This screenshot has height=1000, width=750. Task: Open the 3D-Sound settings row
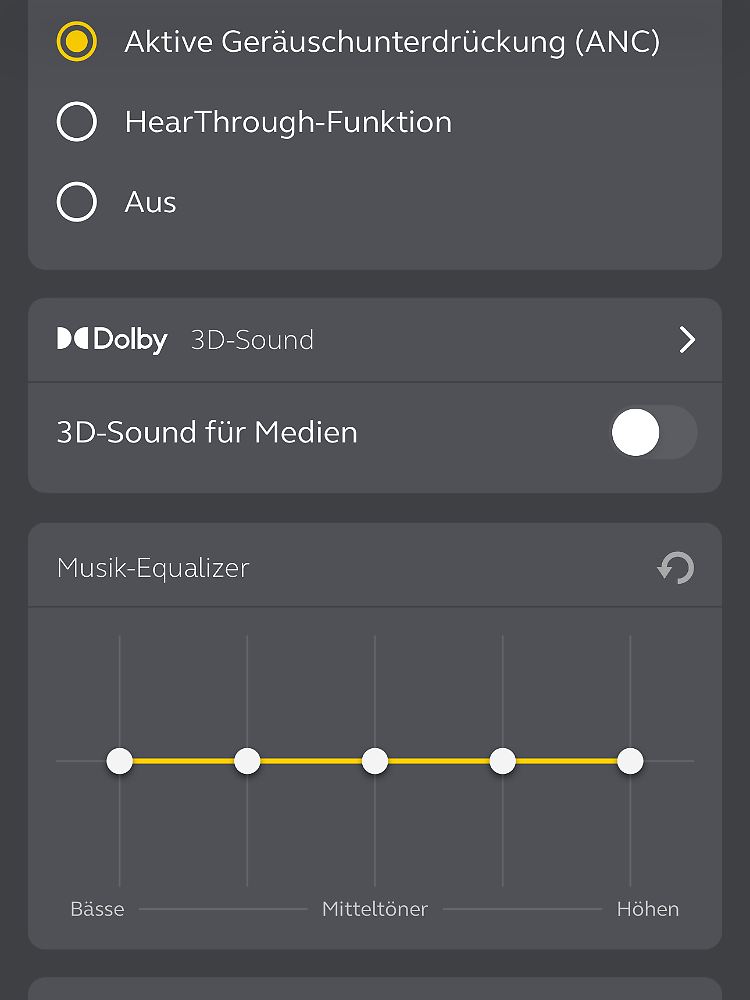point(375,340)
